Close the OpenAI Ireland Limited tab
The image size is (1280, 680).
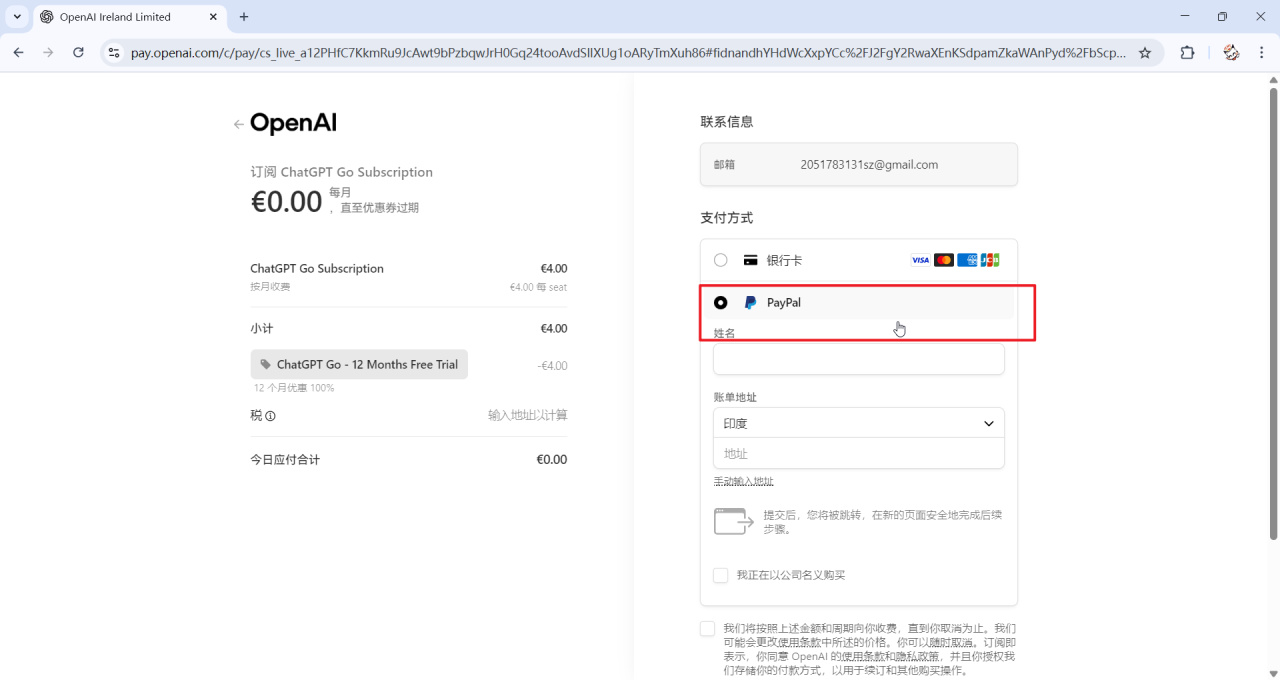[215, 17]
